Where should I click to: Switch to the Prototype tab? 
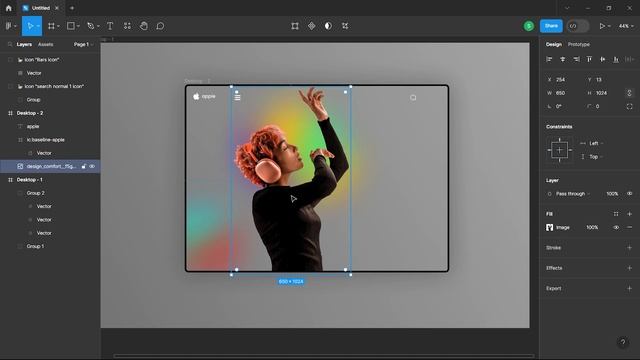pyautogui.click(x=578, y=44)
